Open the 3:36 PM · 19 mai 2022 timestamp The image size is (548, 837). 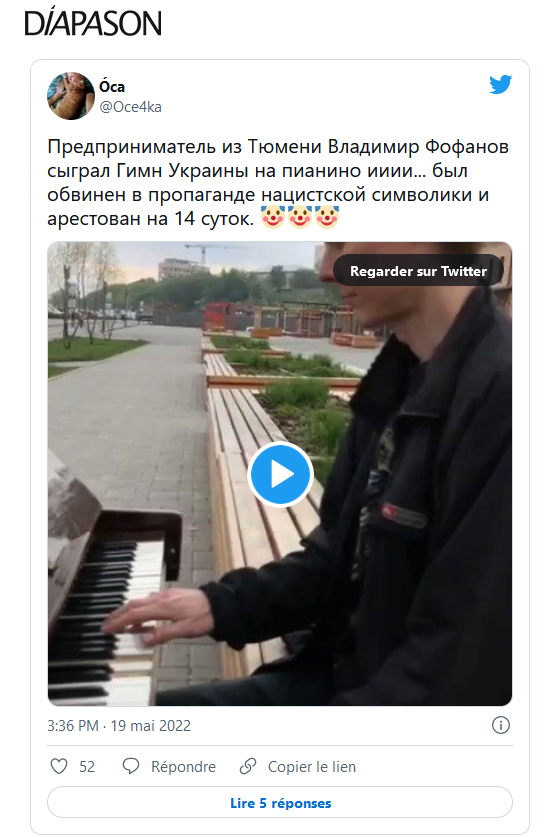click(x=119, y=726)
